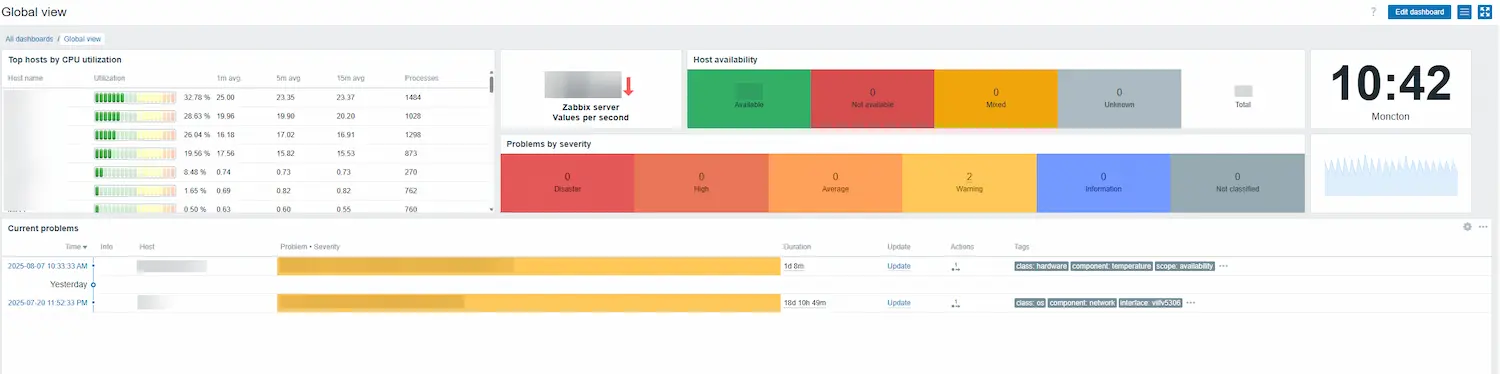The height and width of the screenshot is (374, 1500).
Task: Select Global view breadcrumb
Action: [83, 39]
